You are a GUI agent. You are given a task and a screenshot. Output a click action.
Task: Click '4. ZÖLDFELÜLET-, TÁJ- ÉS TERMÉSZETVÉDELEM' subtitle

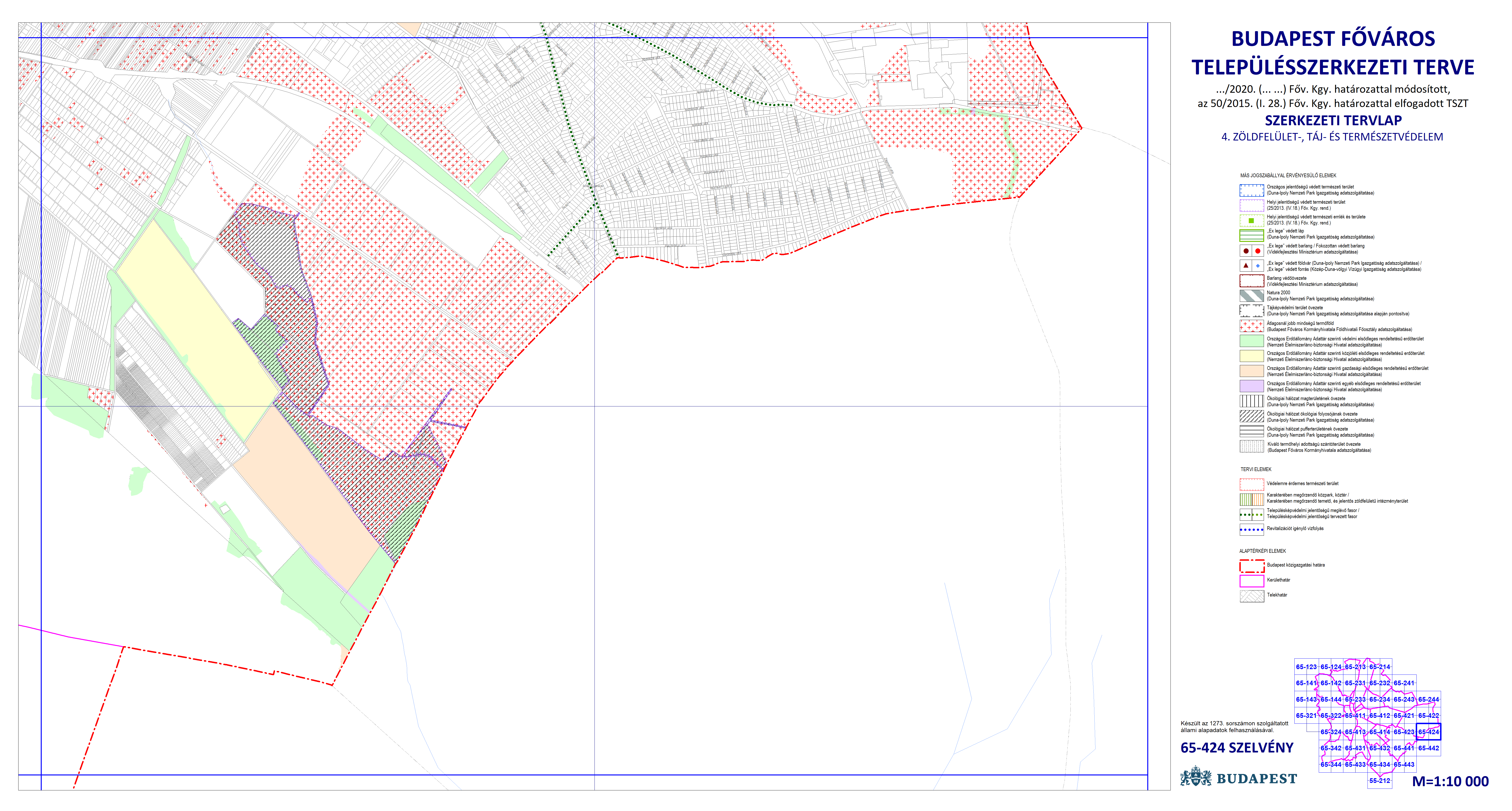[x=1332, y=137]
